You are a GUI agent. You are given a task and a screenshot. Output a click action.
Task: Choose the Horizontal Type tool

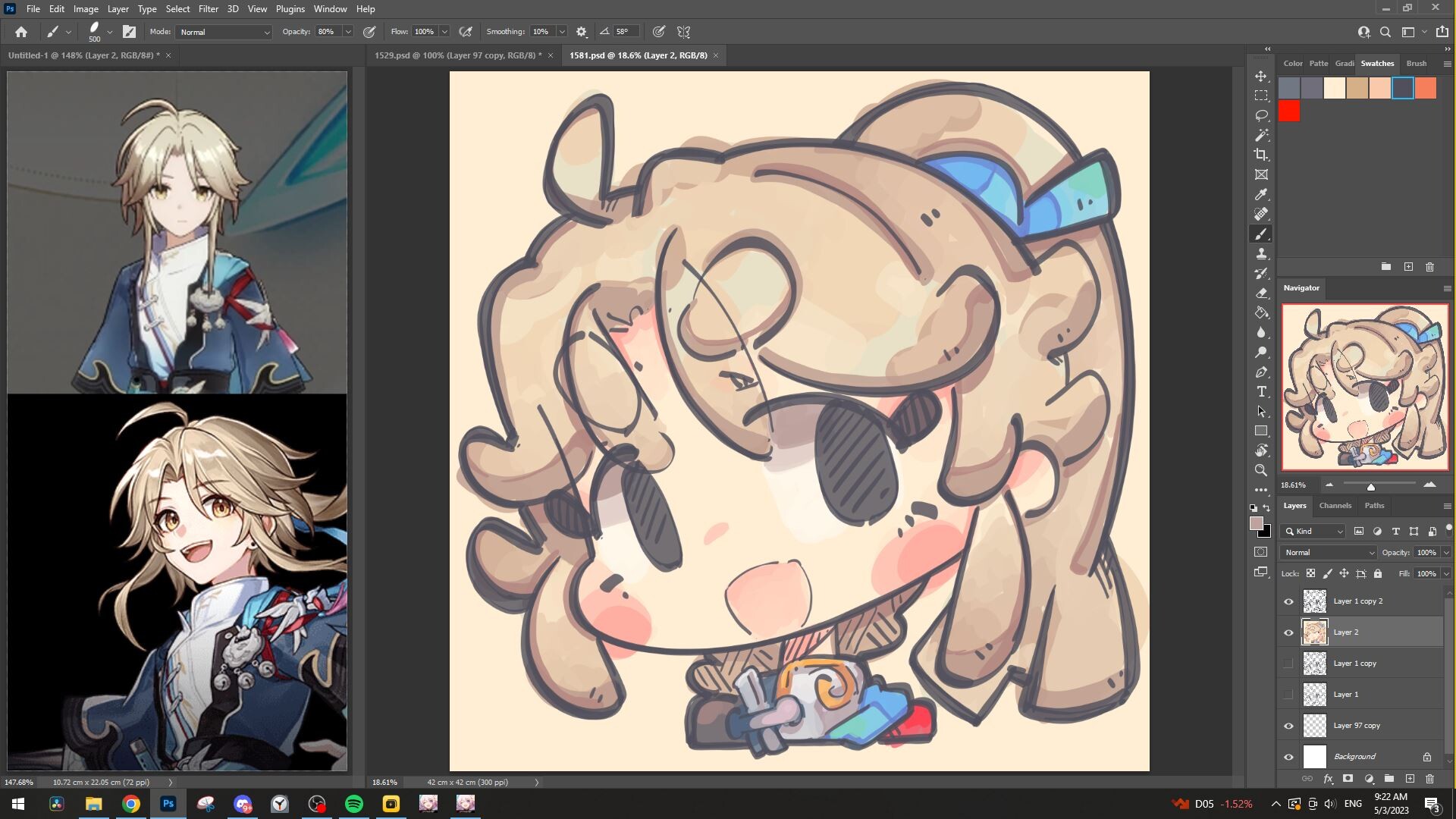tap(1261, 391)
